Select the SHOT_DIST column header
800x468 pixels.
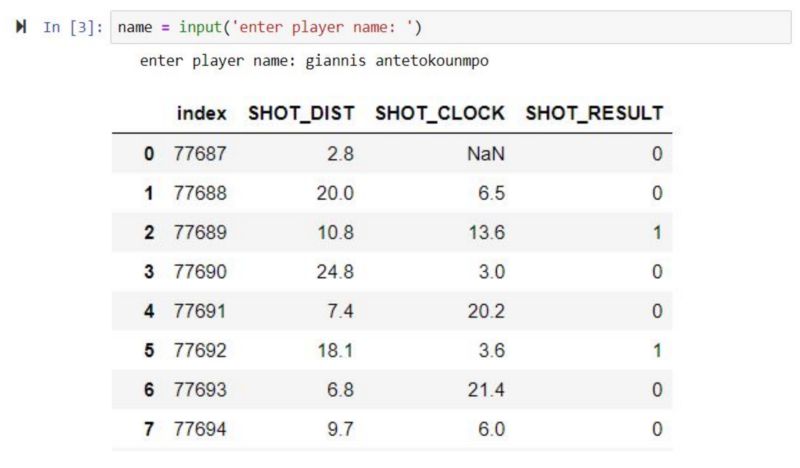point(301,114)
